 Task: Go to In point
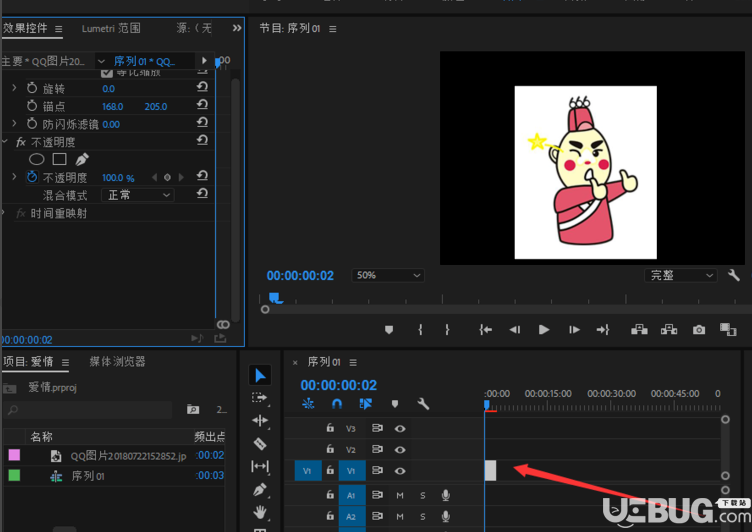pyautogui.click(x=485, y=330)
